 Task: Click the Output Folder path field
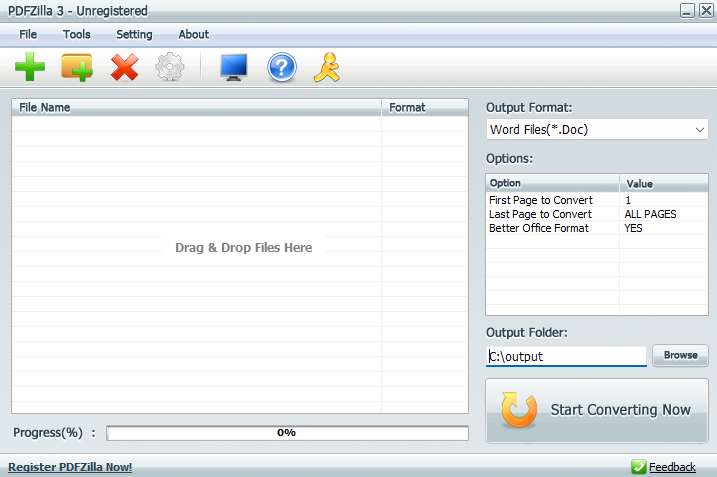[566, 356]
